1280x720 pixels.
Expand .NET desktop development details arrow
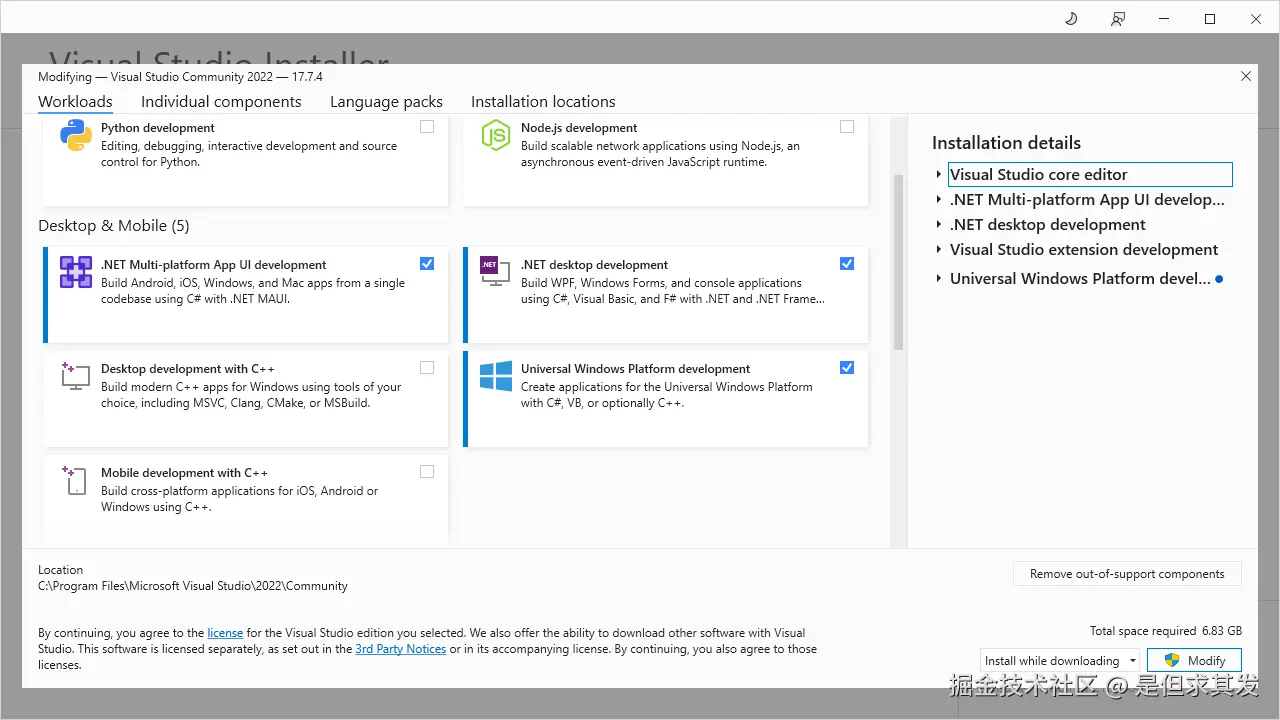click(x=939, y=225)
